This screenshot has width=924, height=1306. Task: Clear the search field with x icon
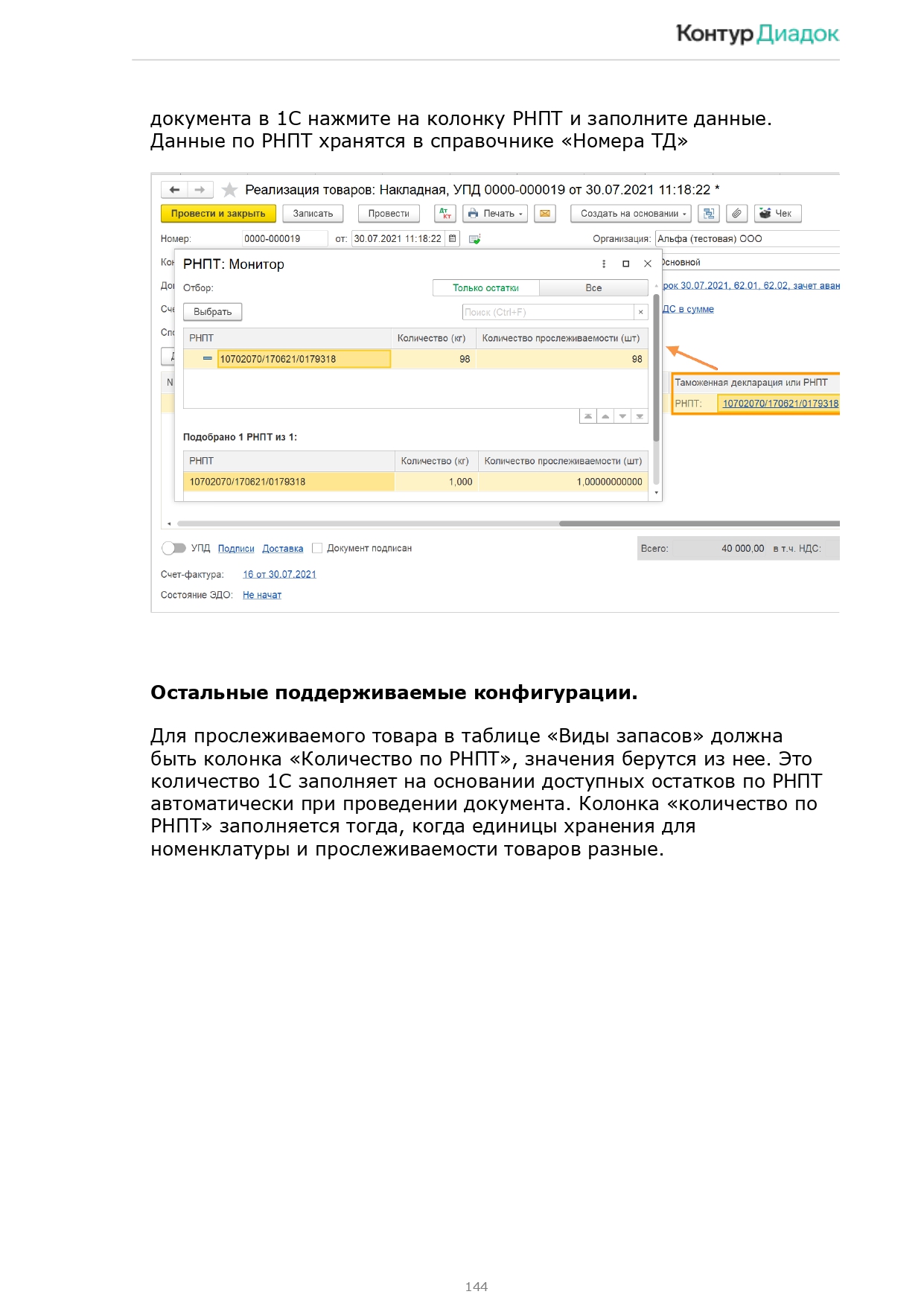pyautogui.click(x=640, y=312)
